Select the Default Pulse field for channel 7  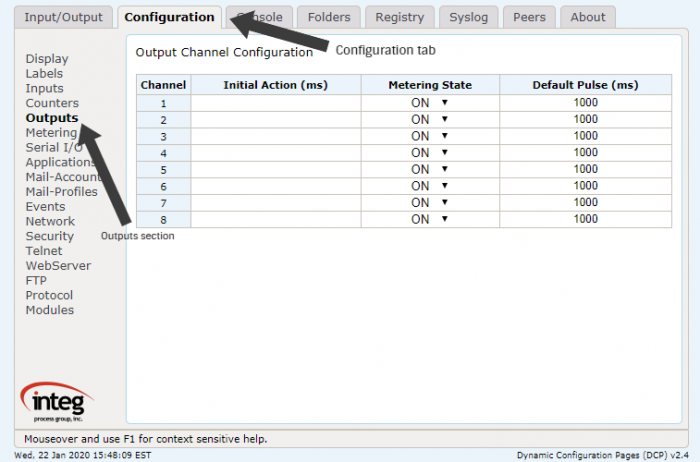click(585, 203)
